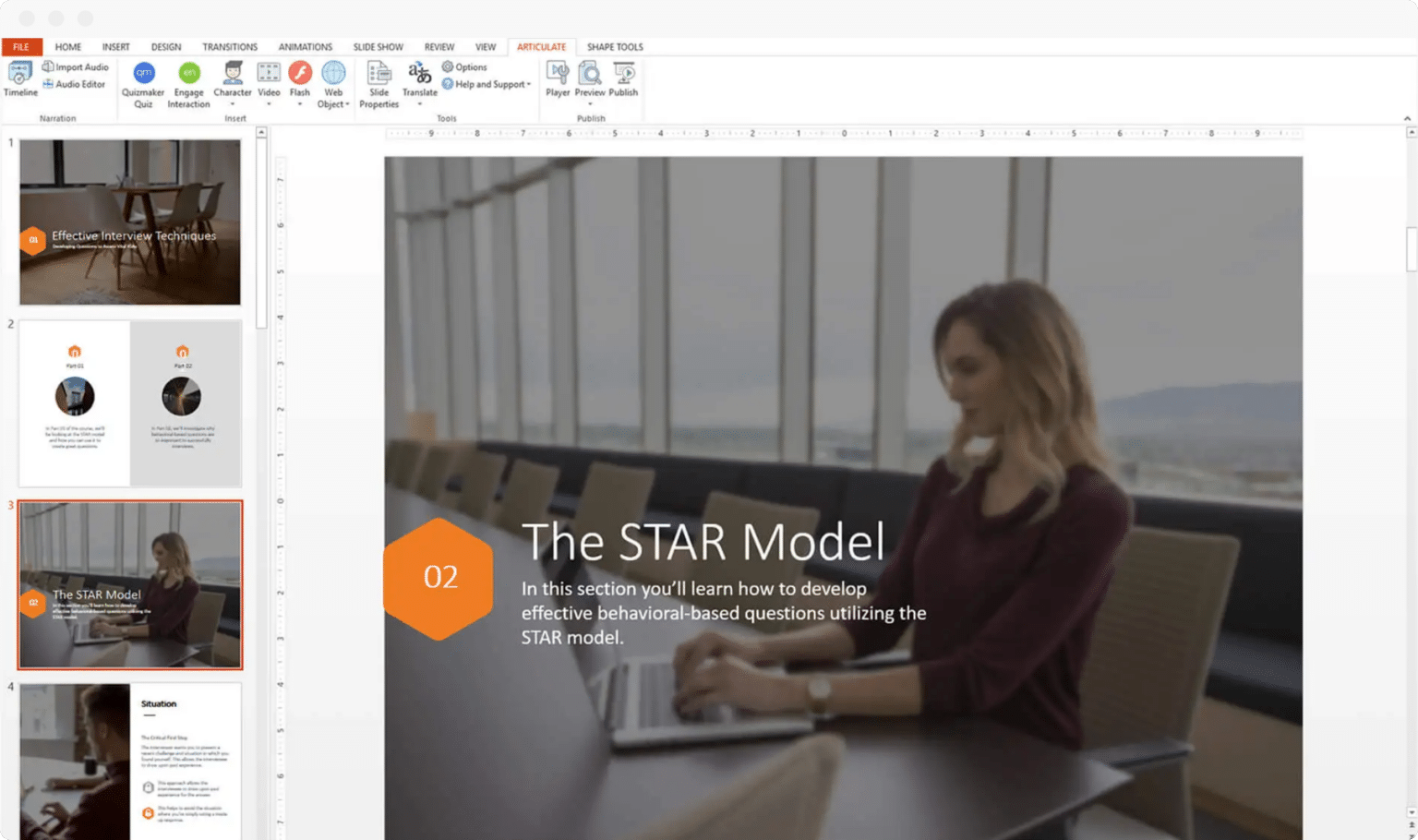Select the slide 2 thumbnail

point(129,403)
